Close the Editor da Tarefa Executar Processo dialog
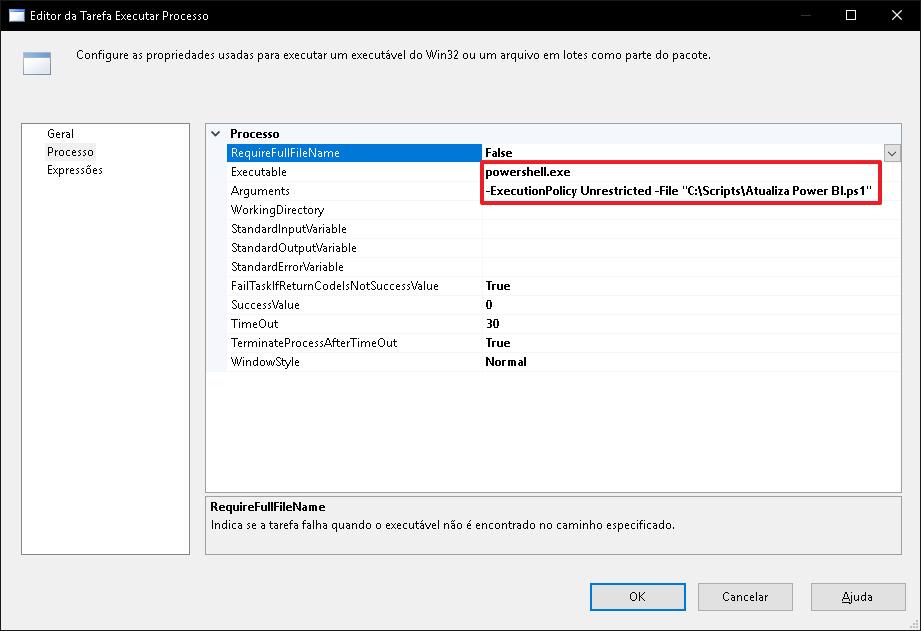921x631 pixels. coord(896,15)
